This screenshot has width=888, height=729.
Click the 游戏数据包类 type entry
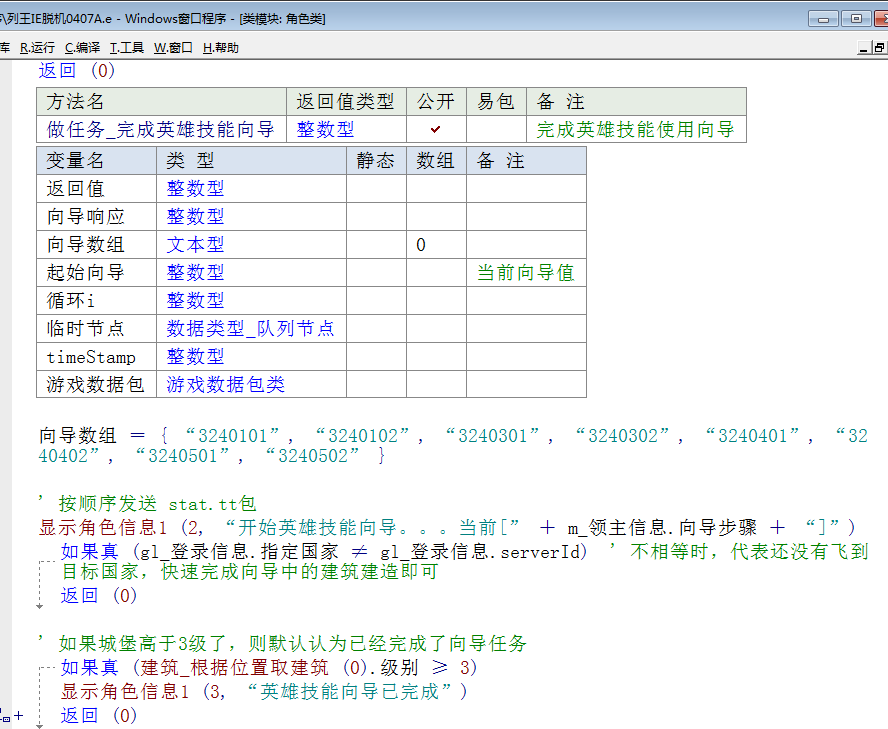click(225, 384)
